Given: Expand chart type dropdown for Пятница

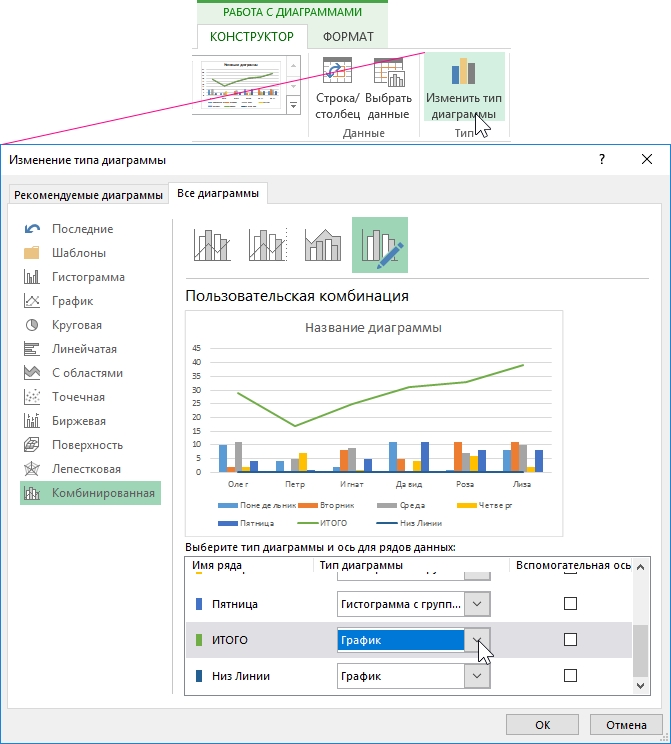Looking at the screenshot, I should (x=478, y=604).
